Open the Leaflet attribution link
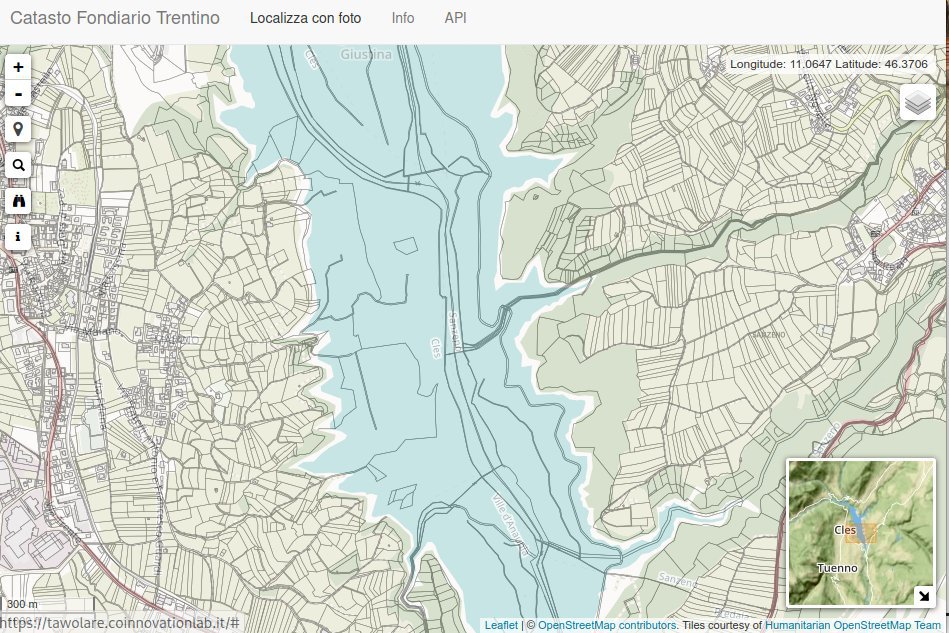 (x=501, y=625)
